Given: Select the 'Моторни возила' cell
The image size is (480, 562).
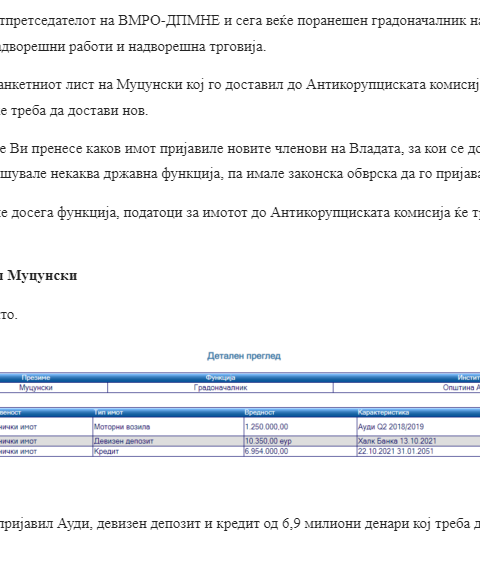Looking at the screenshot, I should tap(168, 427).
